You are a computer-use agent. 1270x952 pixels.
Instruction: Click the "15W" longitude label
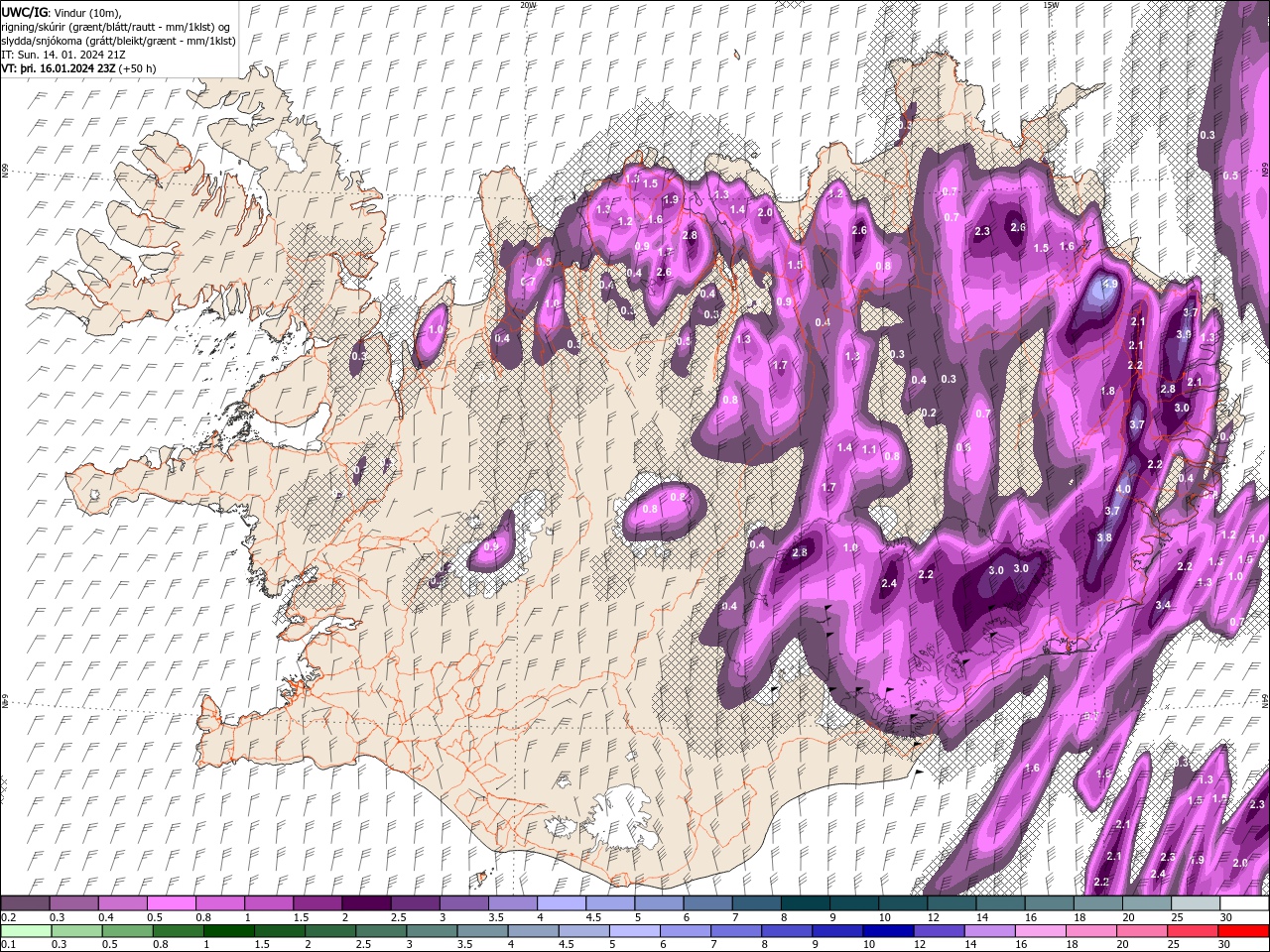(1051, 5)
